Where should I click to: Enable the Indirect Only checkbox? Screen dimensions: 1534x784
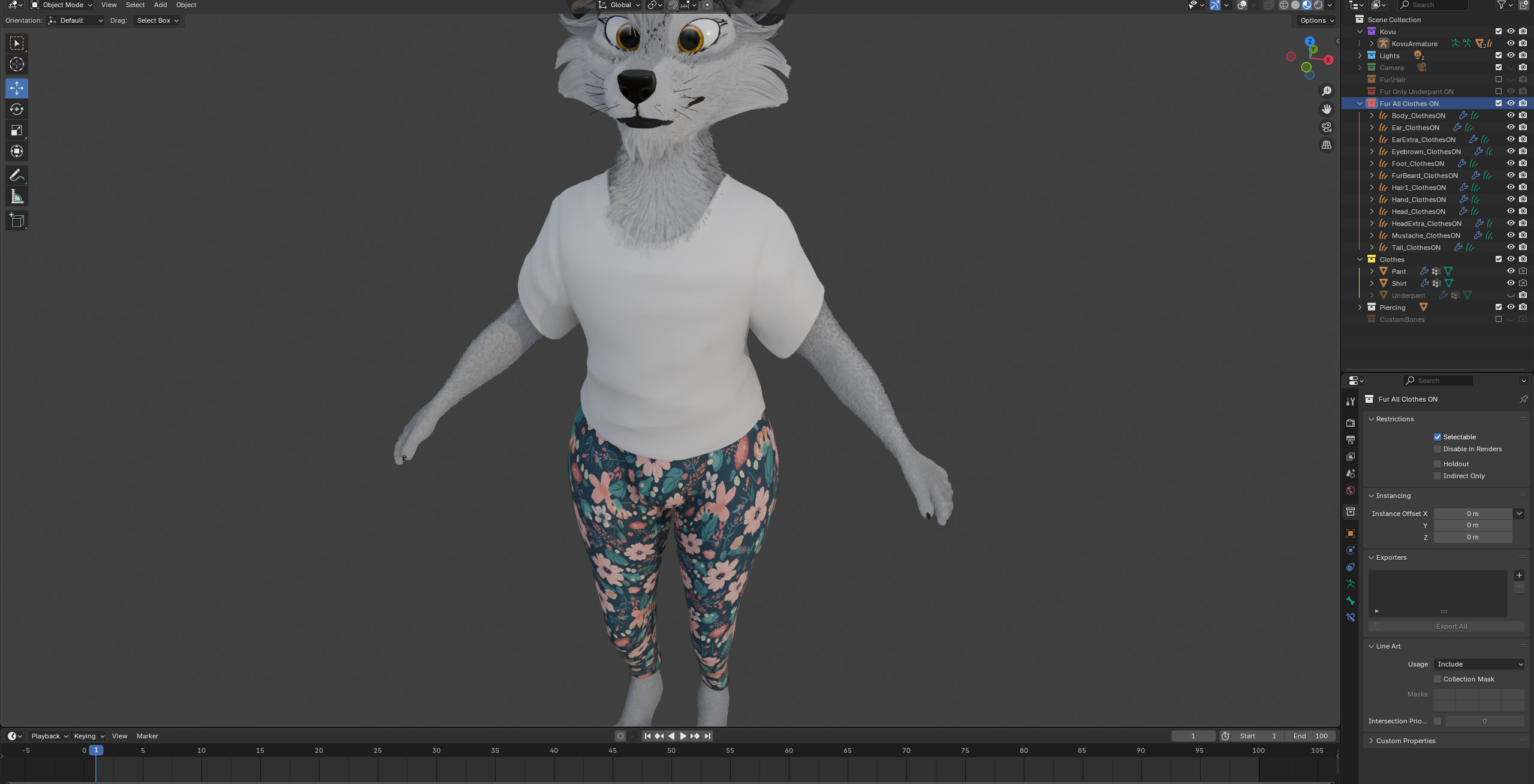[x=1437, y=476]
